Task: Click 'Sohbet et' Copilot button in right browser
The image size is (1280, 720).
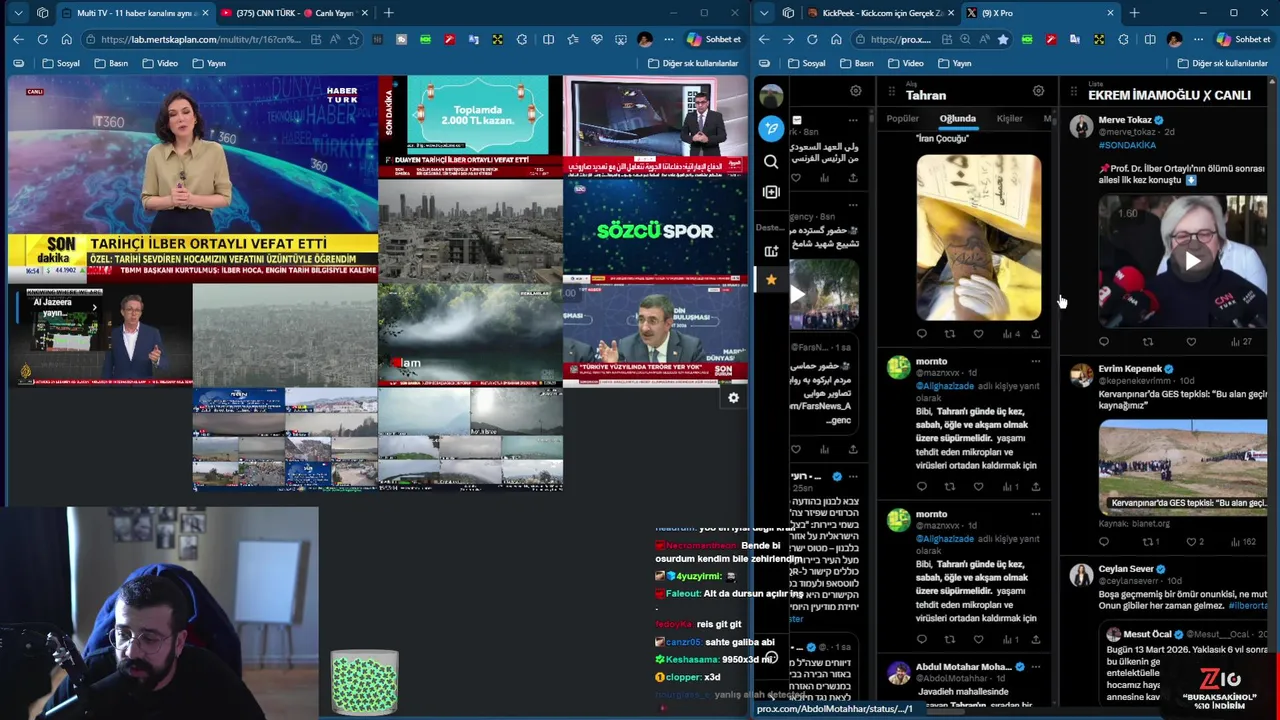Action: (1242, 39)
